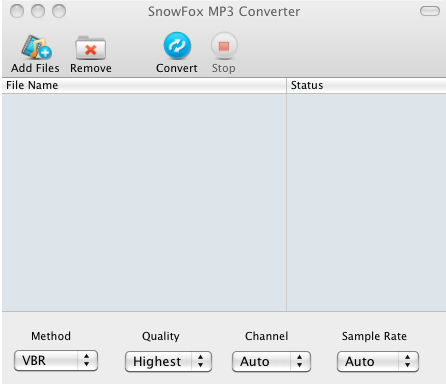Zoom the SnowFox MP3 Converter window

[x=59, y=11]
